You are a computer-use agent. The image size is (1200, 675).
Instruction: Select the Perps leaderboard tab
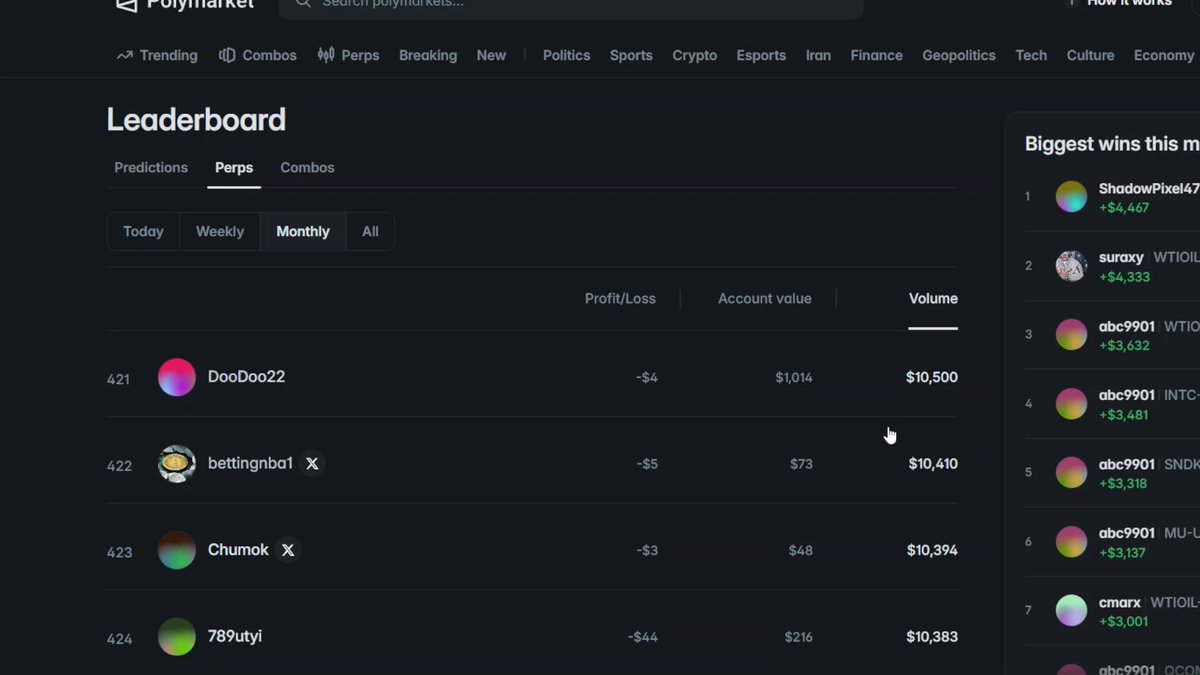(x=234, y=167)
